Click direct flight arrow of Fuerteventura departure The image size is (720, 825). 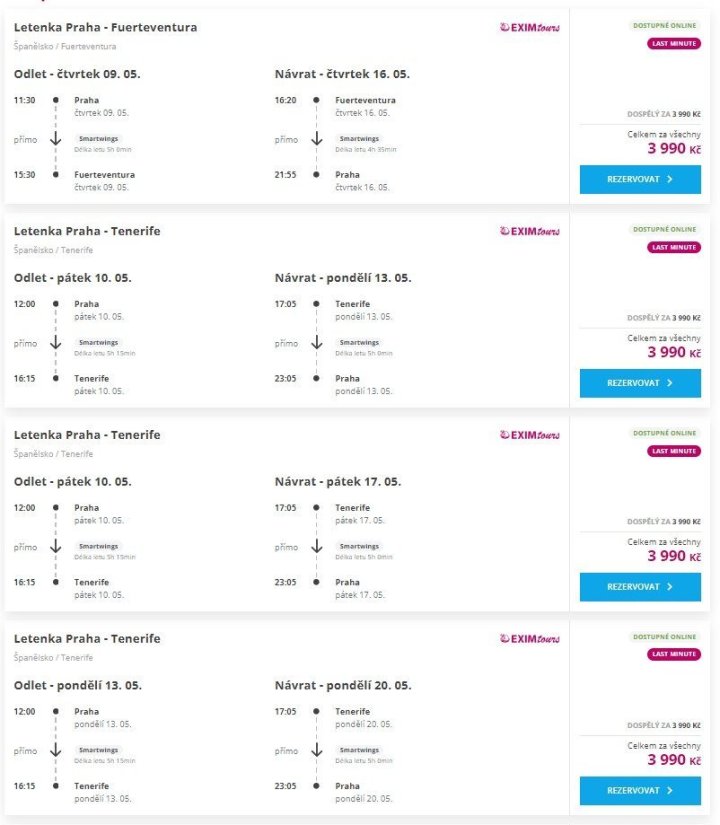point(55,139)
